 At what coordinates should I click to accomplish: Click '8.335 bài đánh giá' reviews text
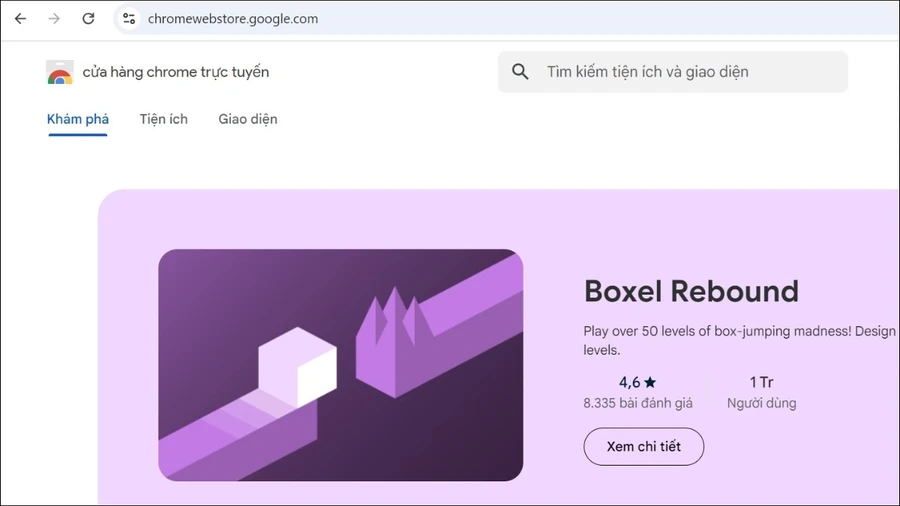click(x=638, y=403)
